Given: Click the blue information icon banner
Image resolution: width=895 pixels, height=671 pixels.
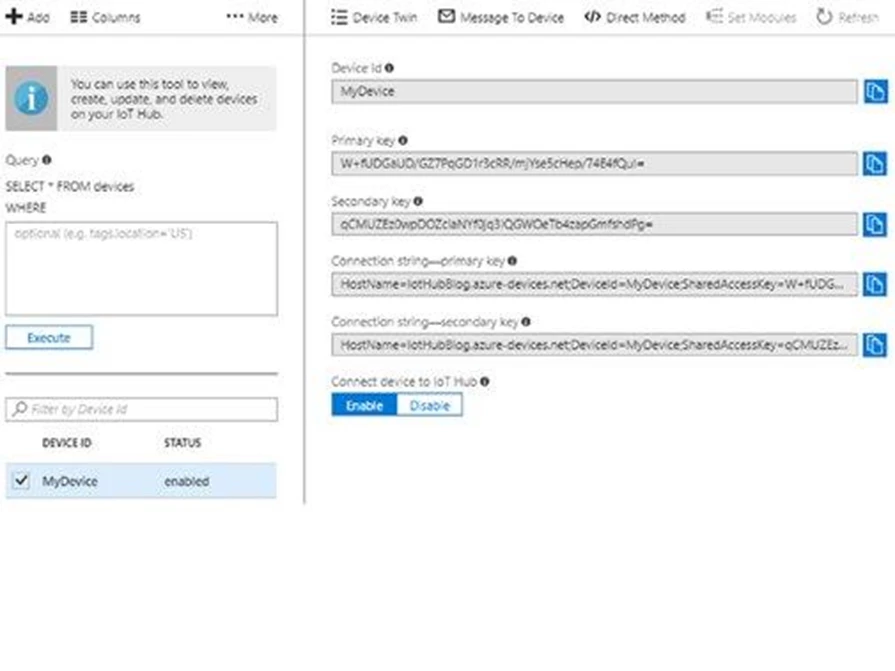Looking at the screenshot, I should 31,98.
